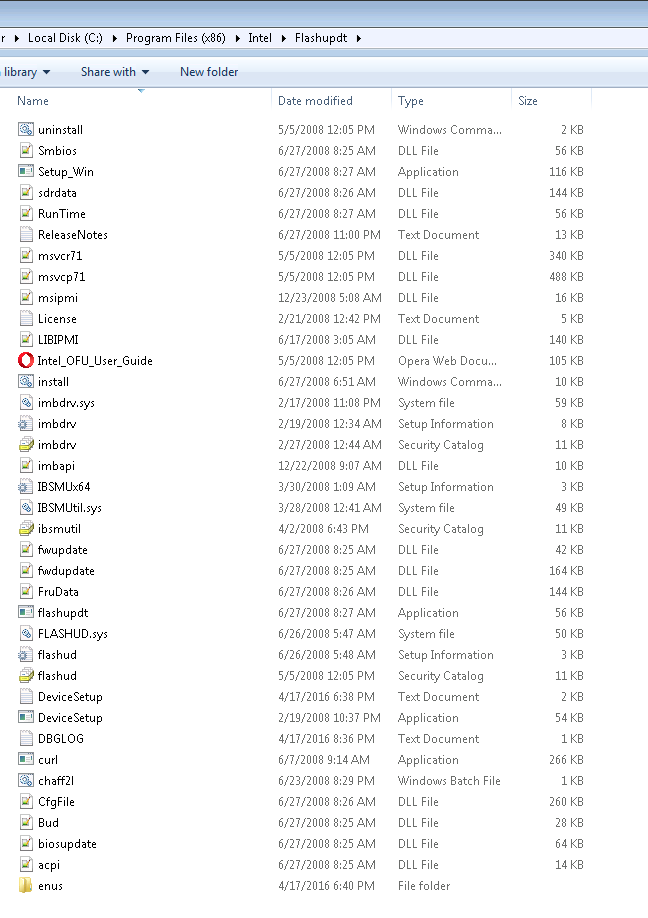Expand breadcrumb arrow after Program Files (x86)
Image resolution: width=648 pixels, height=918 pixels.
point(238,38)
